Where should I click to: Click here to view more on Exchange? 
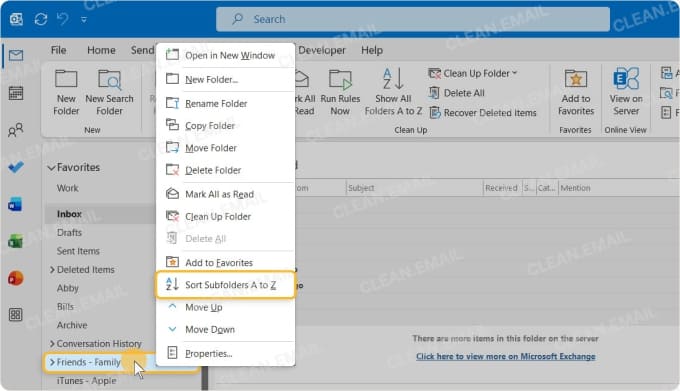[505, 356]
